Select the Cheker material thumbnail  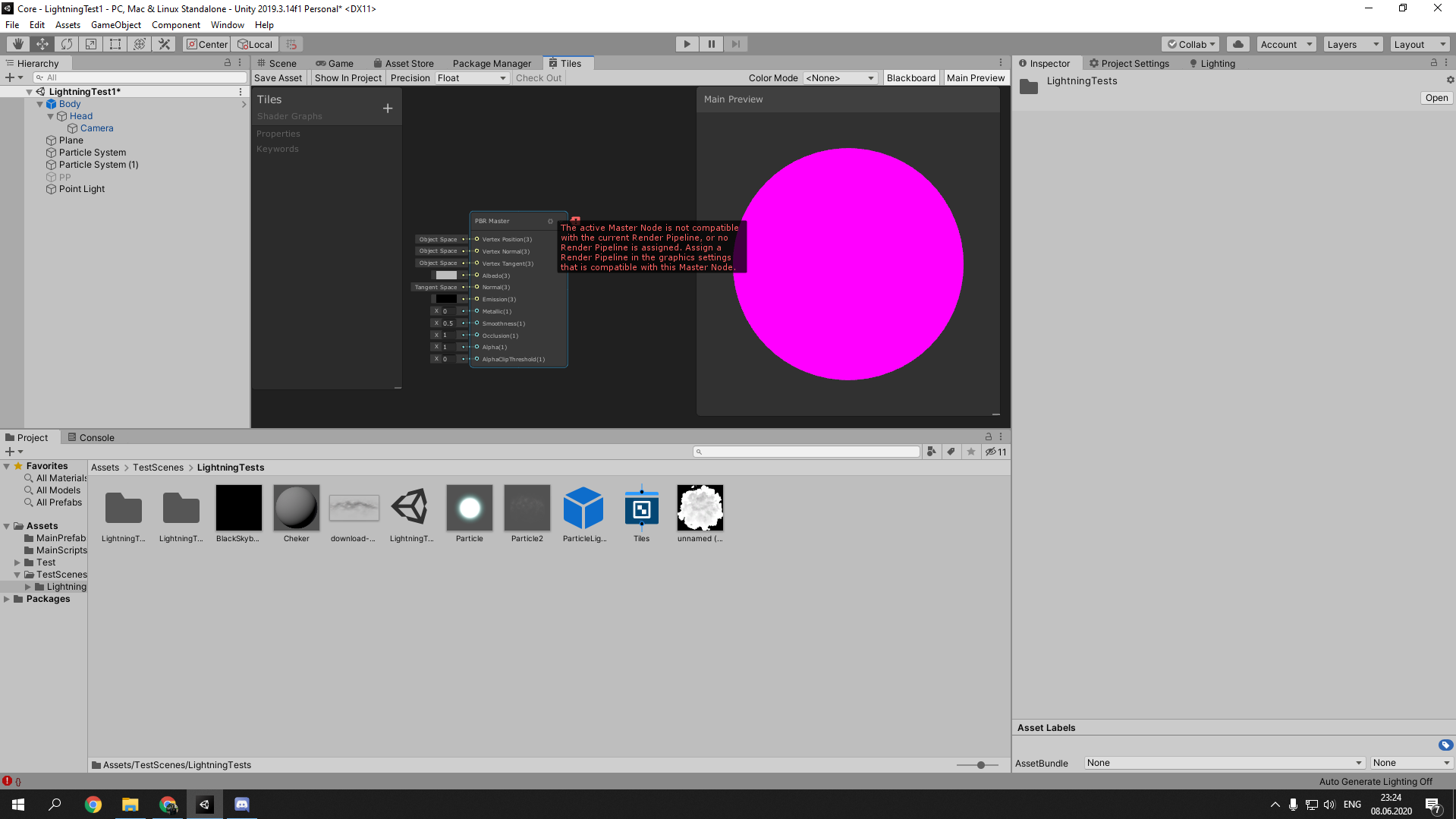[x=297, y=508]
